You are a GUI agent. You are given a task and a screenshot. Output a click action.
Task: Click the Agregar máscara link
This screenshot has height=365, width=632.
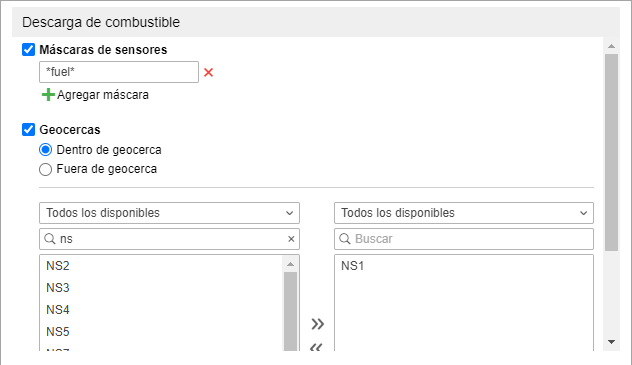coord(103,95)
